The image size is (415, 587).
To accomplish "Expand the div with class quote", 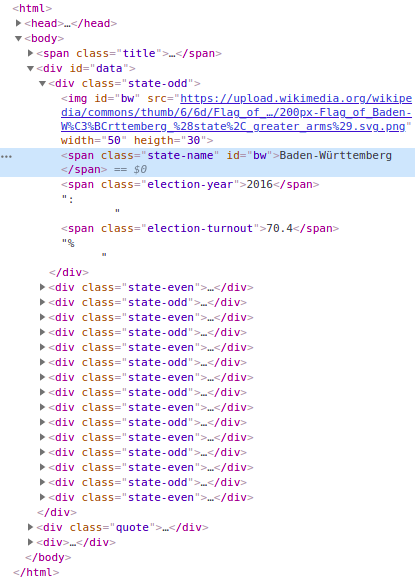I will point(30,527).
